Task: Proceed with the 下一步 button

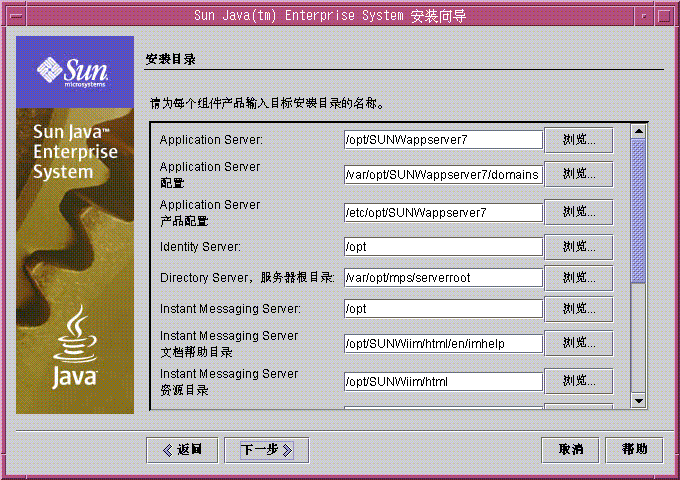Action: [267, 450]
